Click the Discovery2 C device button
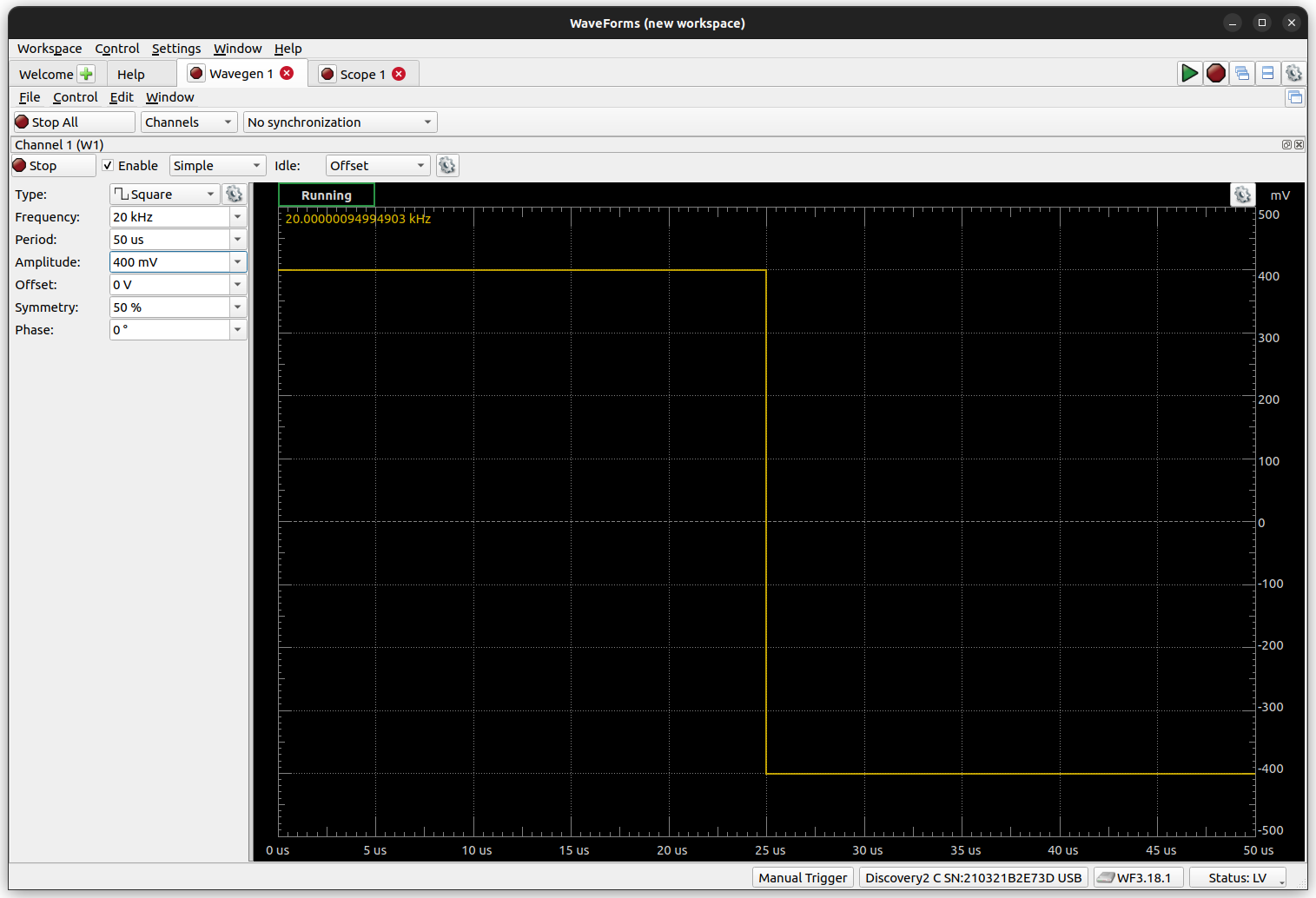Image resolution: width=1316 pixels, height=898 pixels. pos(974,878)
